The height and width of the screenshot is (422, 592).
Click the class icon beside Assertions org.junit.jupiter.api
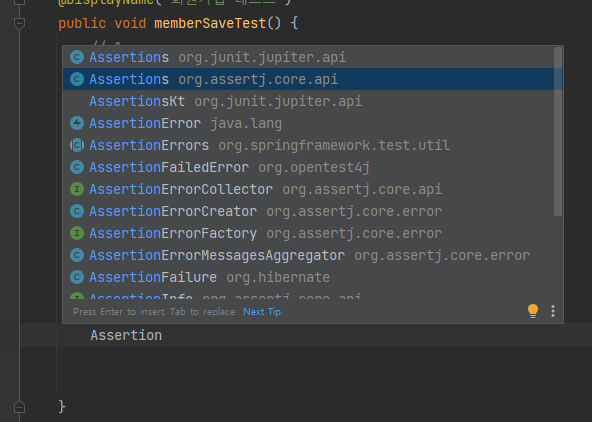(x=77, y=57)
